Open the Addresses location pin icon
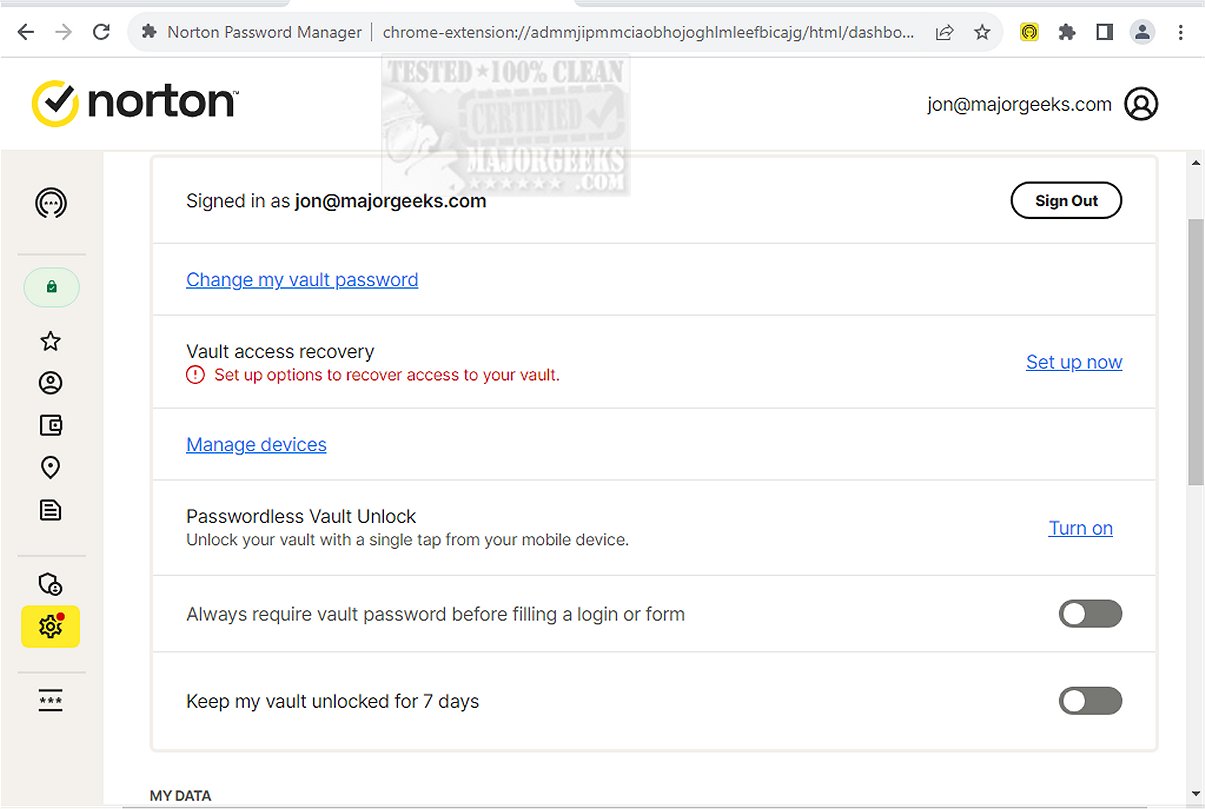1205x809 pixels. [51, 467]
